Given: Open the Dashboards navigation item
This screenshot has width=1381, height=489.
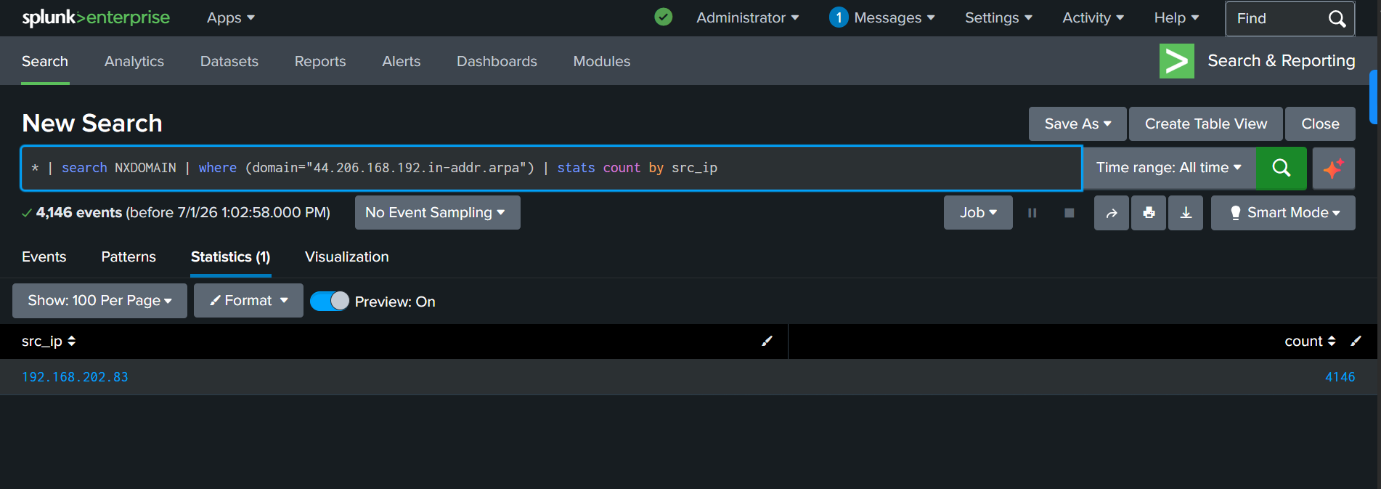Looking at the screenshot, I should (497, 61).
